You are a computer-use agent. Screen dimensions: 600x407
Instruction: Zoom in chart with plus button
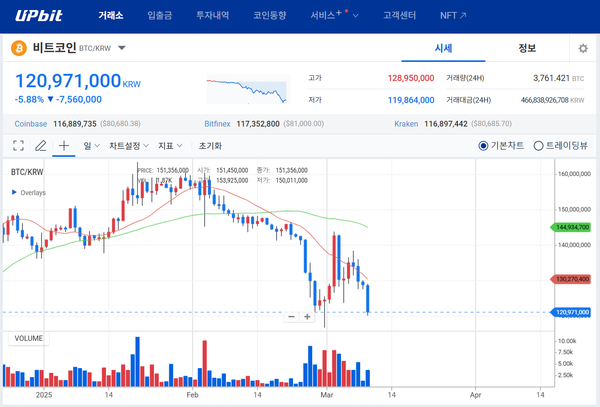click(x=306, y=317)
